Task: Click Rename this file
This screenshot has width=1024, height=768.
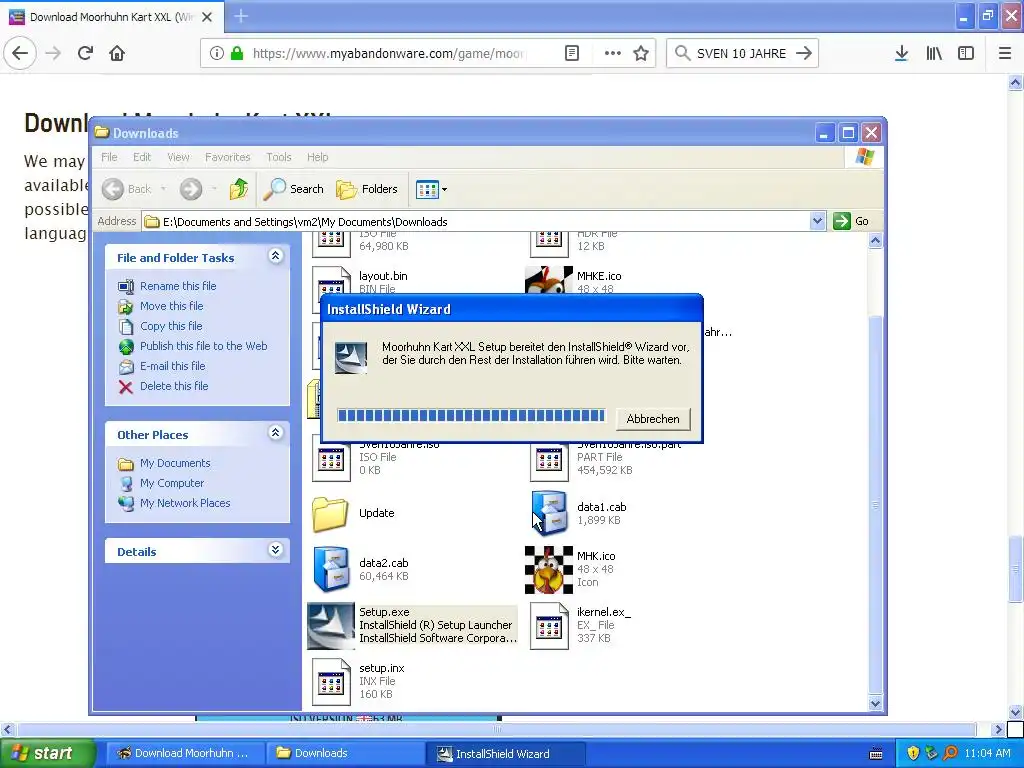Action: pyautogui.click(x=178, y=286)
